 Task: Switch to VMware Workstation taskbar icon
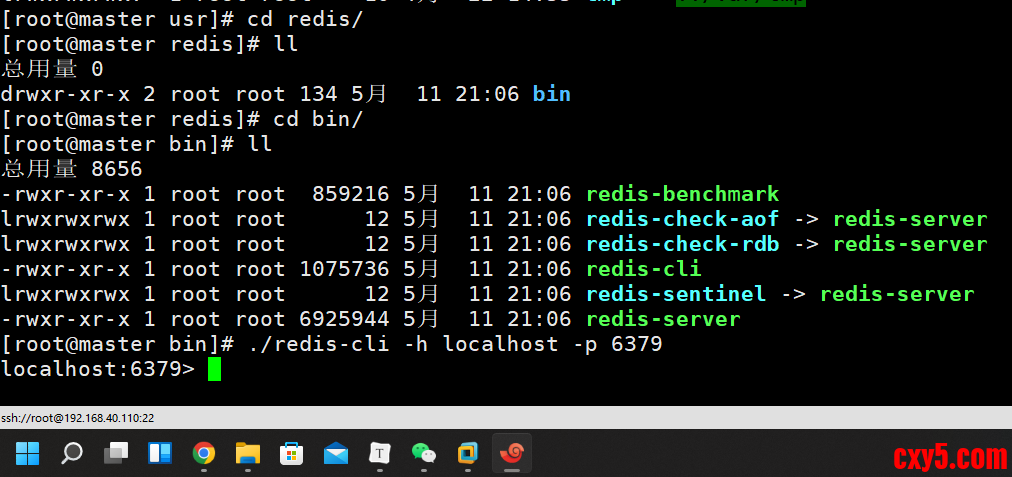click(467, 454)
